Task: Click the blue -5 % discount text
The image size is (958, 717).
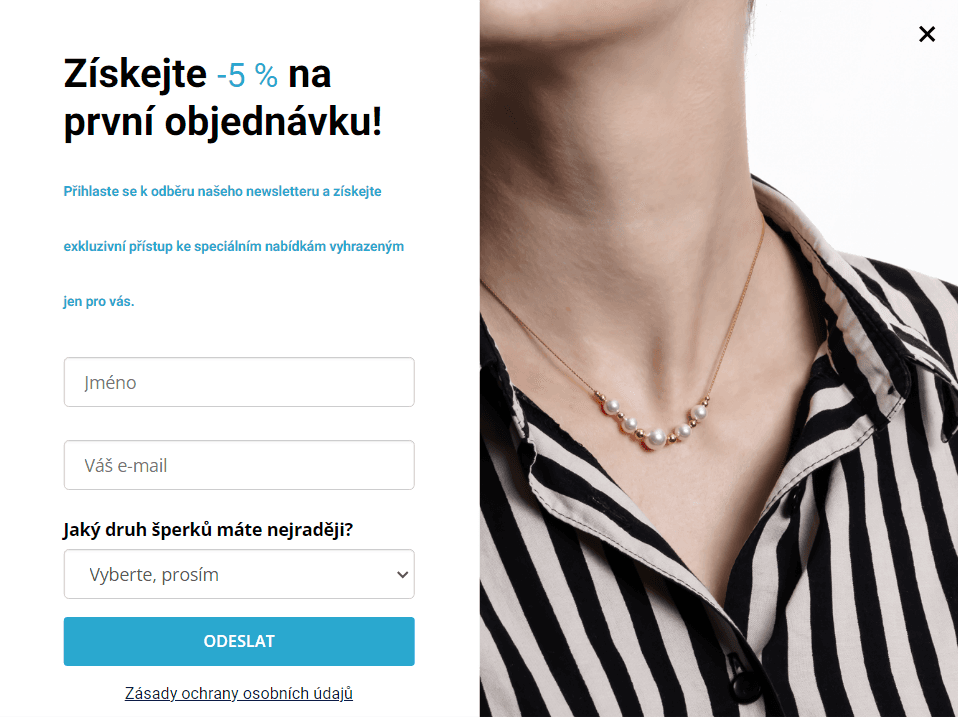Action: (247, 75)
